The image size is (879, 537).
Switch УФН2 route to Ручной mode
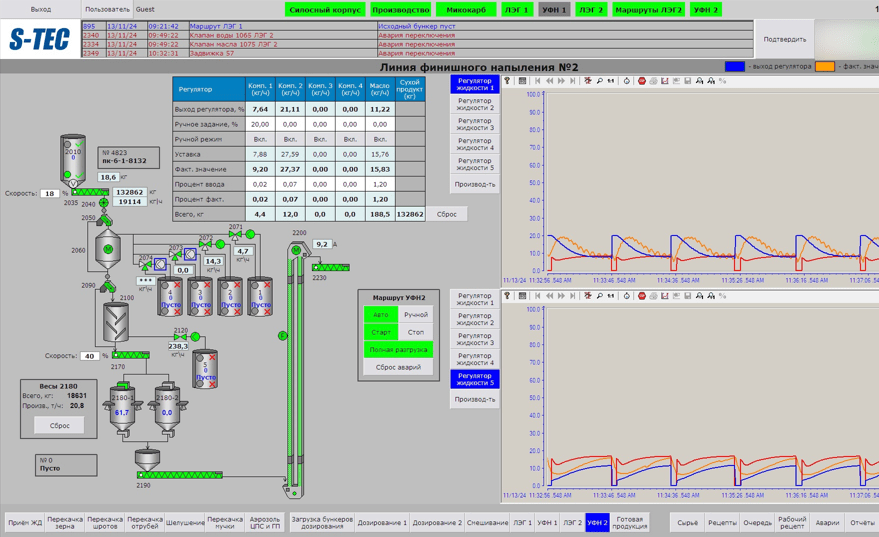416,315
